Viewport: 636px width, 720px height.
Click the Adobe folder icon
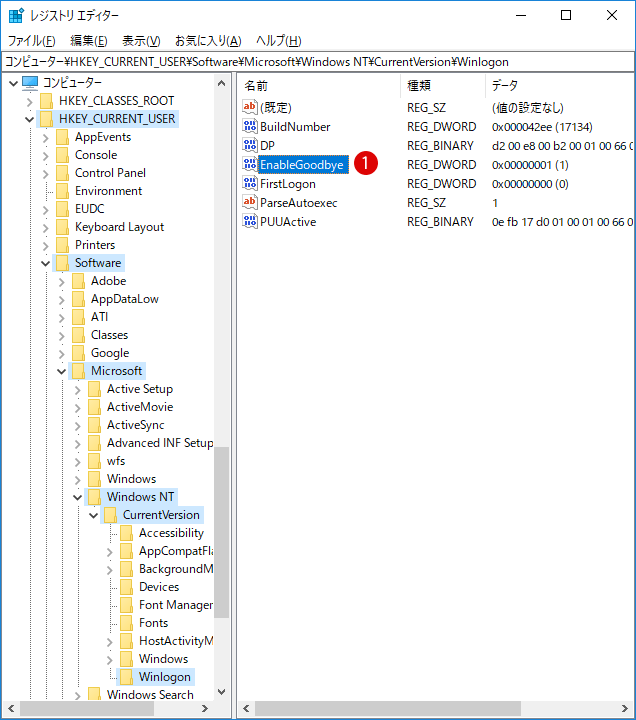point(79,281)
